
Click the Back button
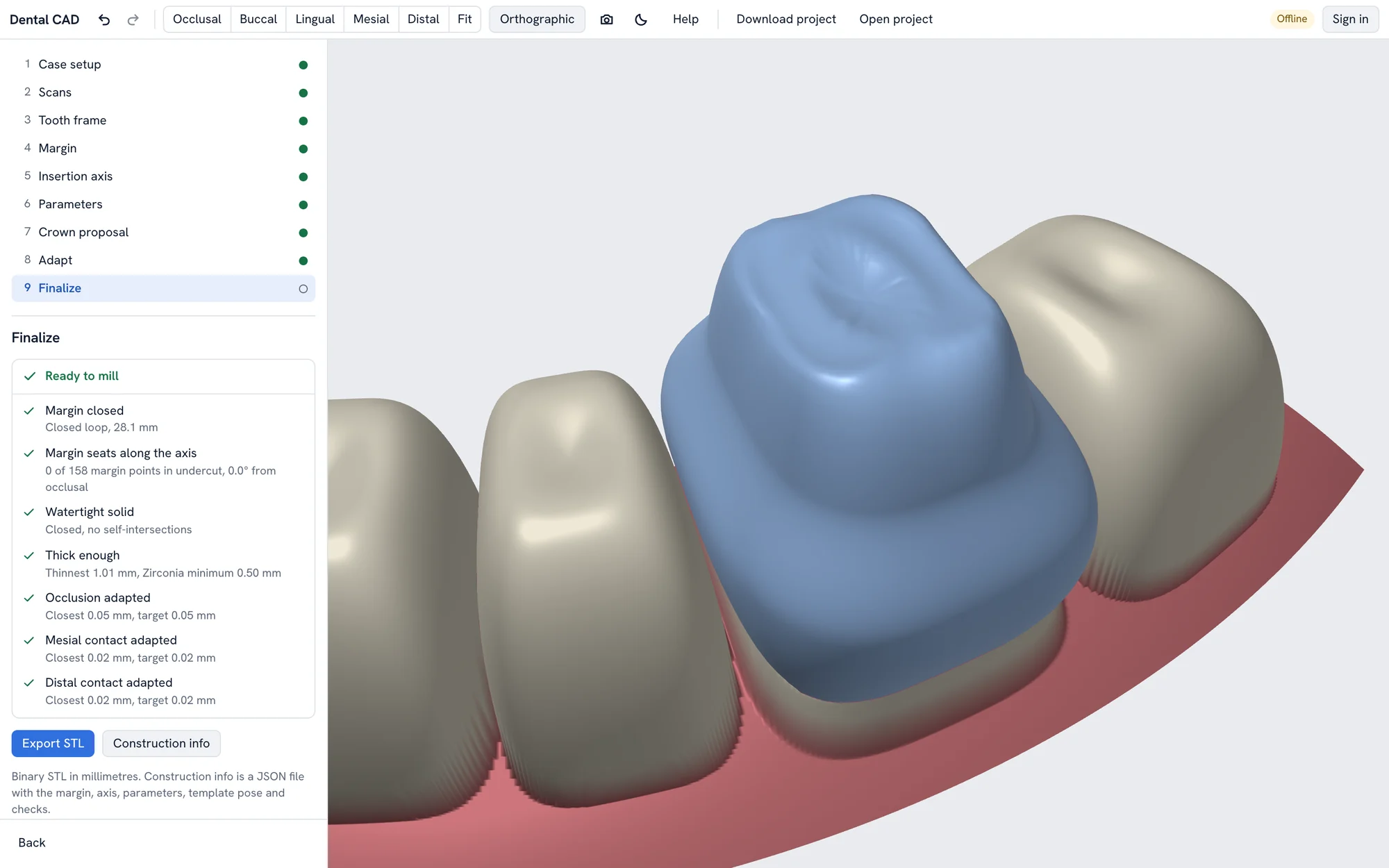tap(32, 843)
